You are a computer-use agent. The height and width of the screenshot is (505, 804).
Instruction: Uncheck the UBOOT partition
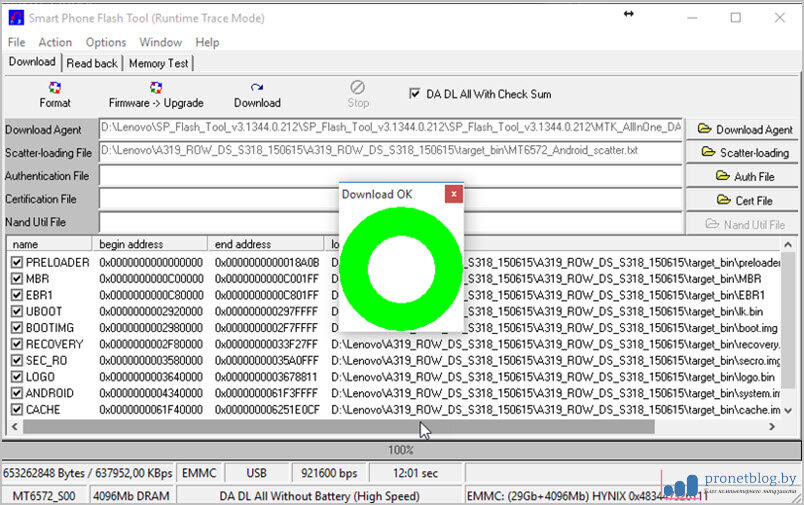point(17,312)
